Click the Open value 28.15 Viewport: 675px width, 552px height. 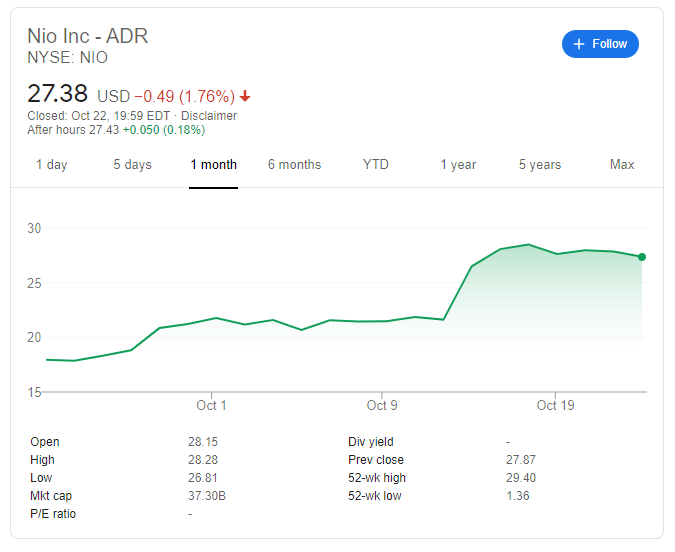click(203, 442)
